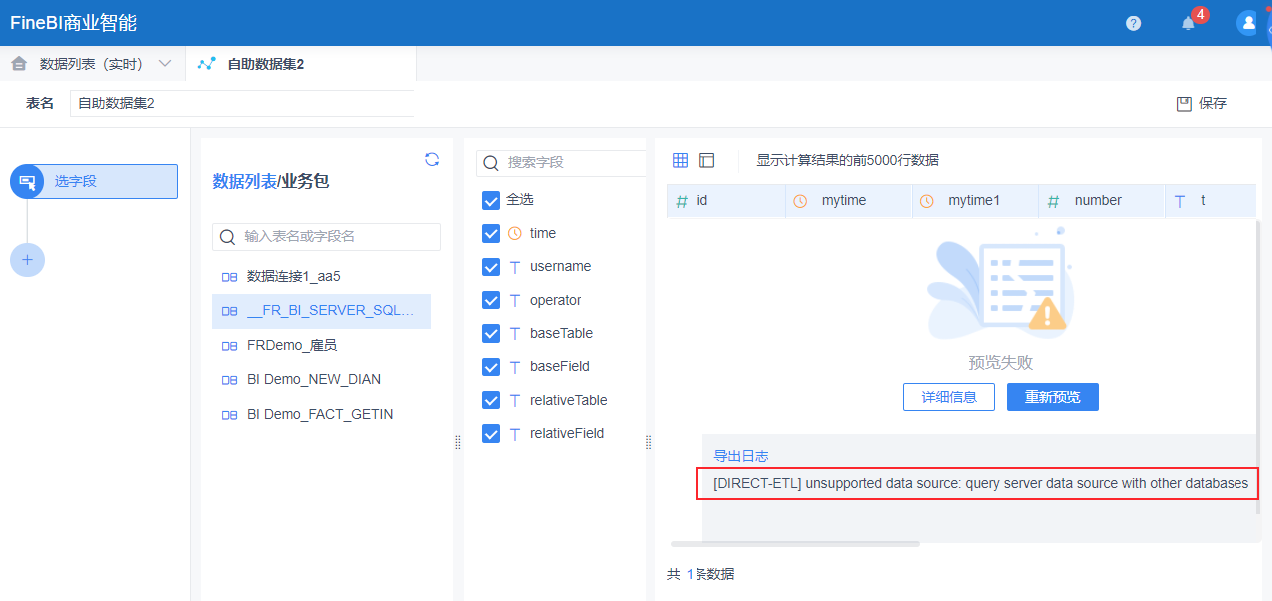Click the 导出日志 export log link

(x=741, y=456)
